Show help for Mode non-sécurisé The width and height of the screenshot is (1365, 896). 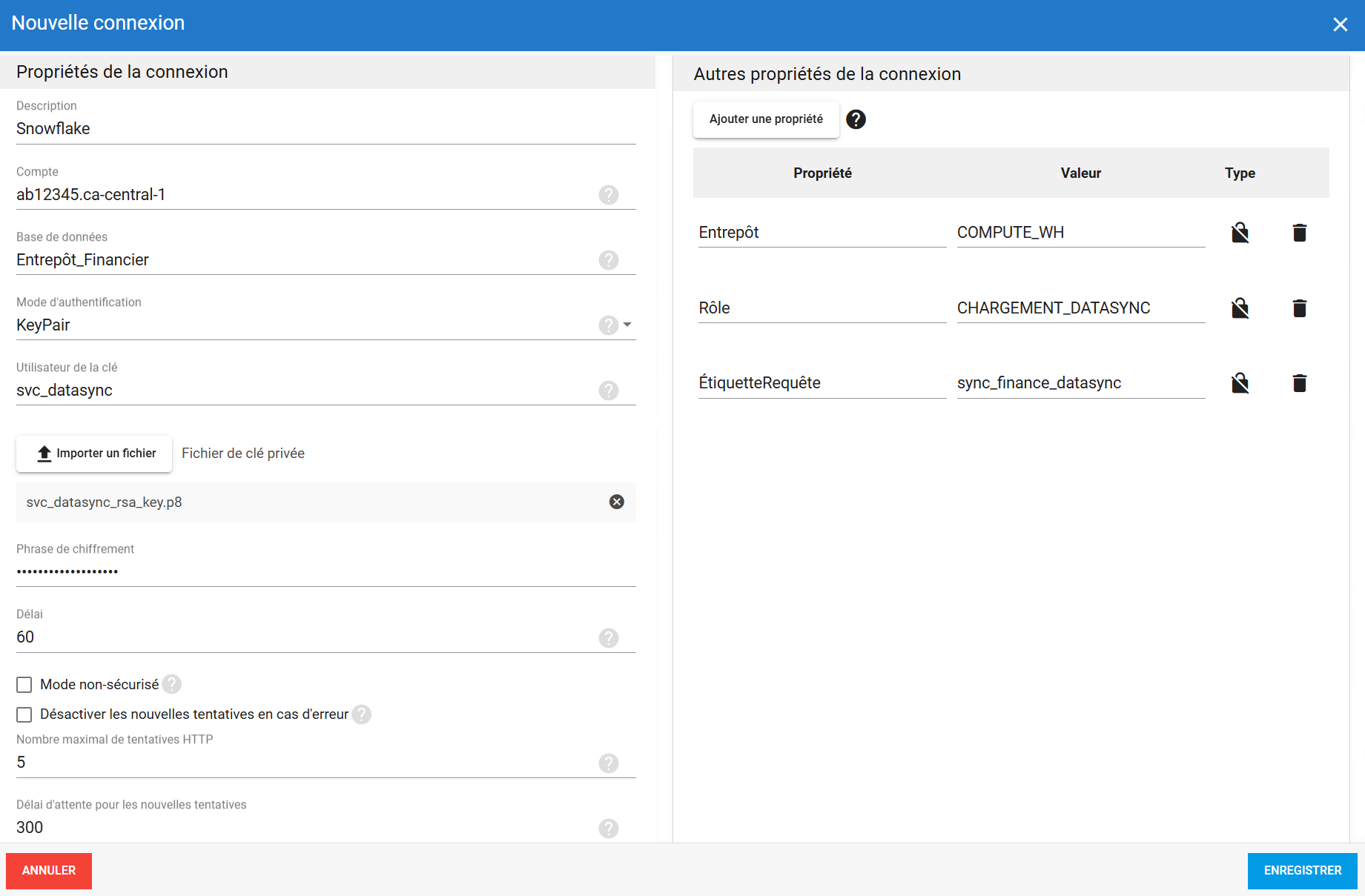click(x=172, y=684)
